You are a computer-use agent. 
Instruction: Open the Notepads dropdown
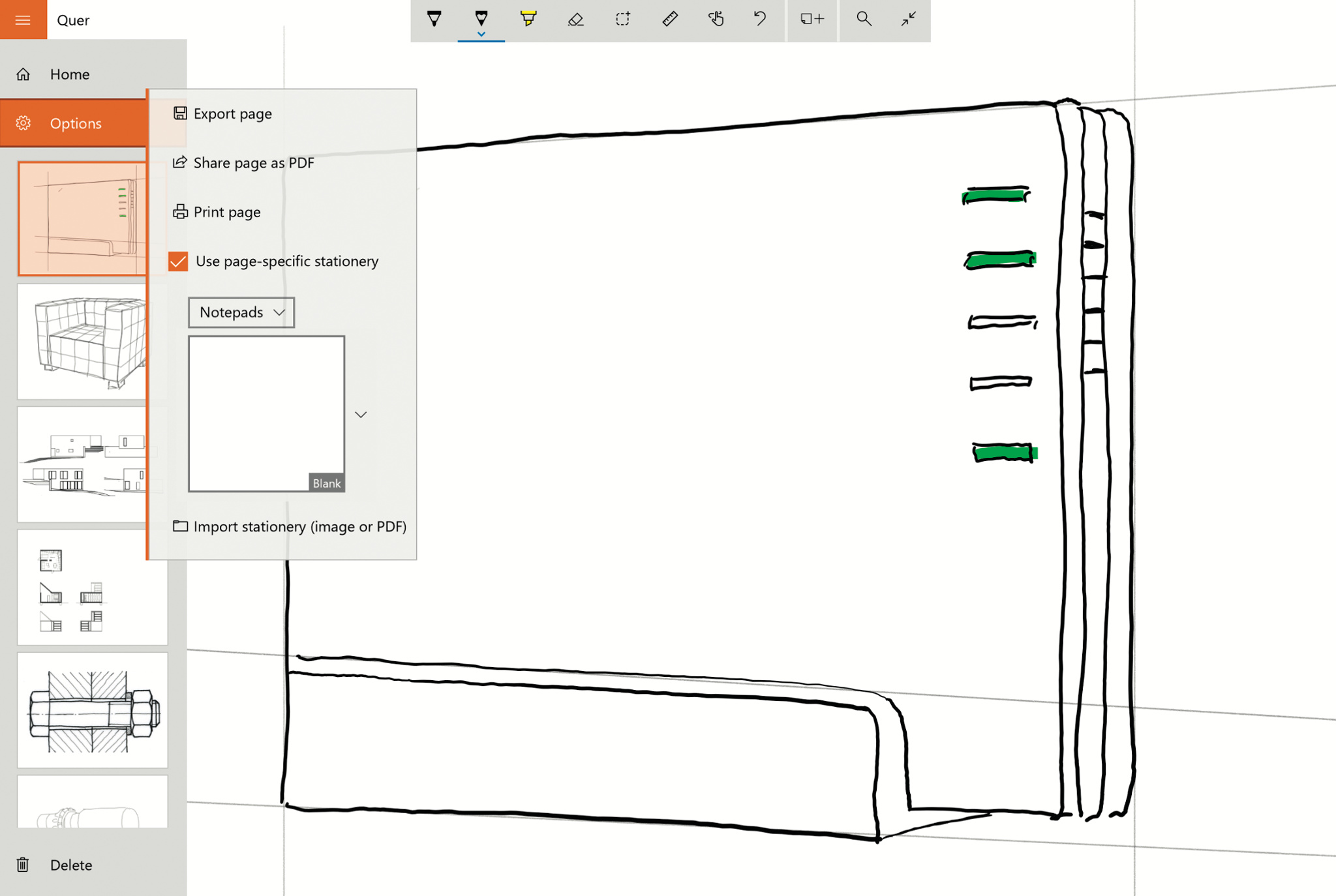[x=241, y=312]
